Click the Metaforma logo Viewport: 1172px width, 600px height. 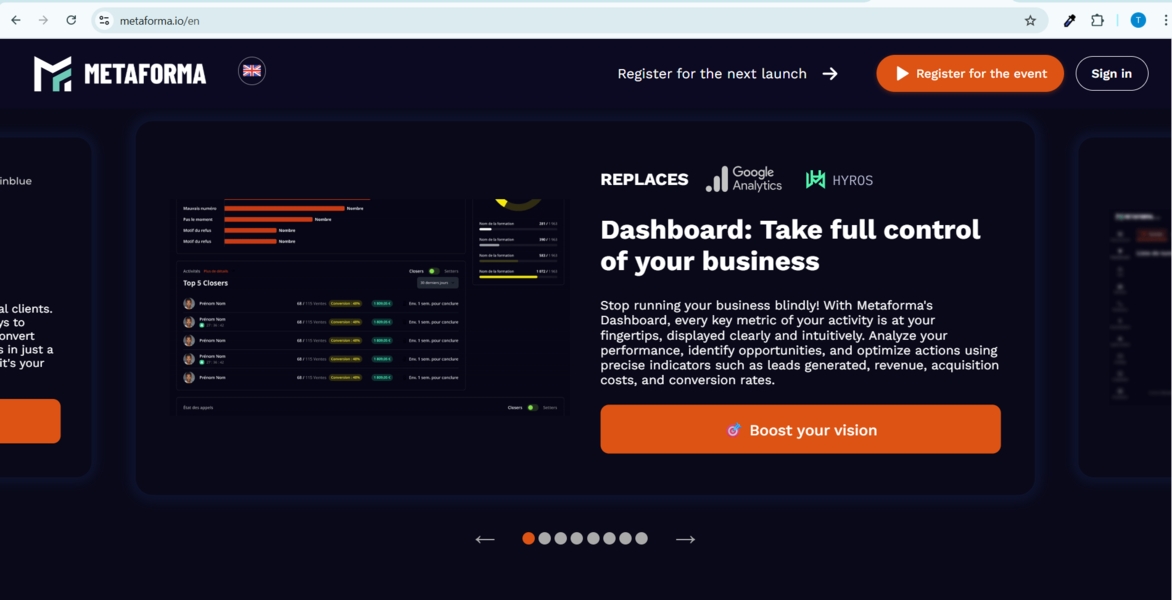[120, 73]
